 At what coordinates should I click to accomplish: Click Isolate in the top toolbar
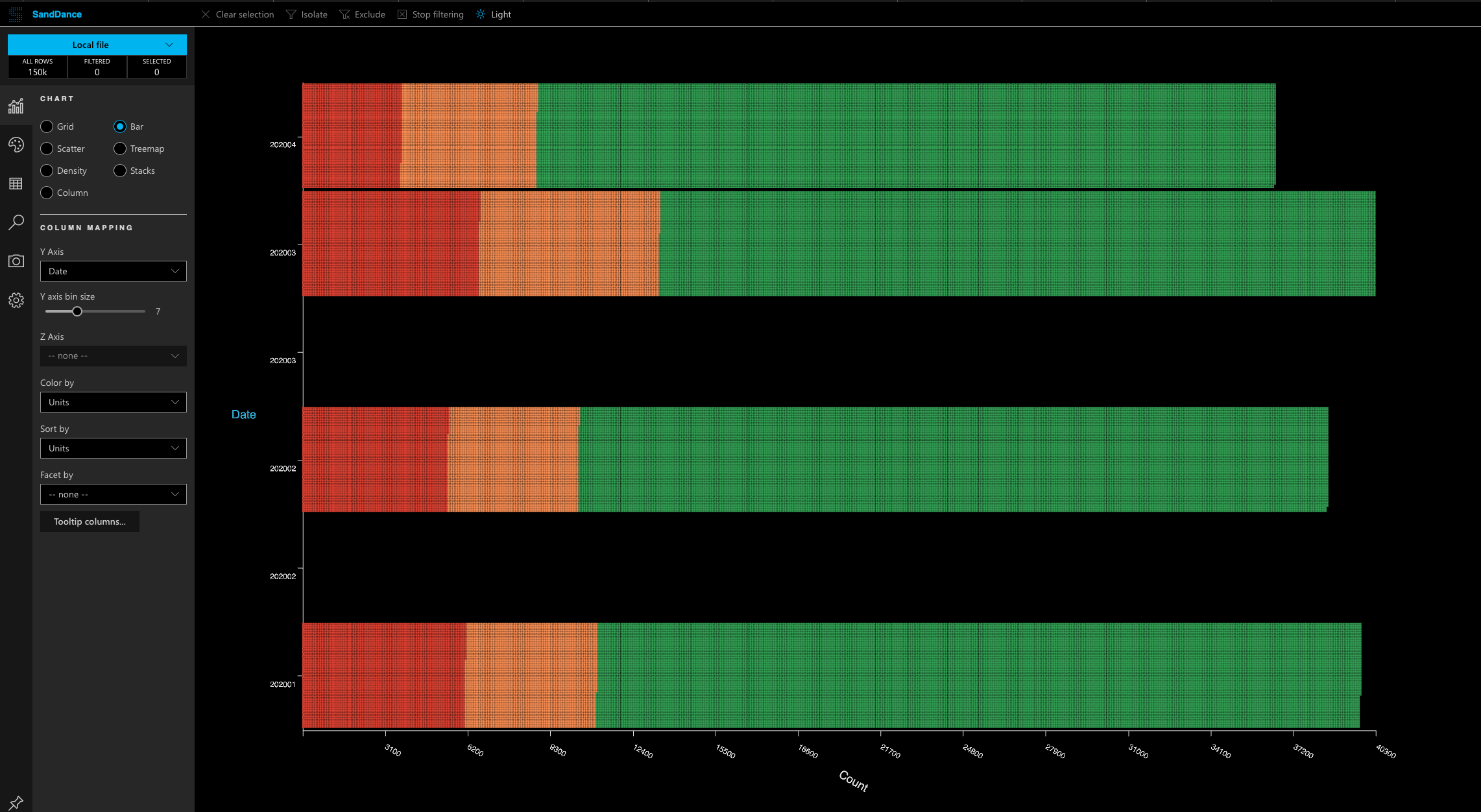(x=307, y=14)
